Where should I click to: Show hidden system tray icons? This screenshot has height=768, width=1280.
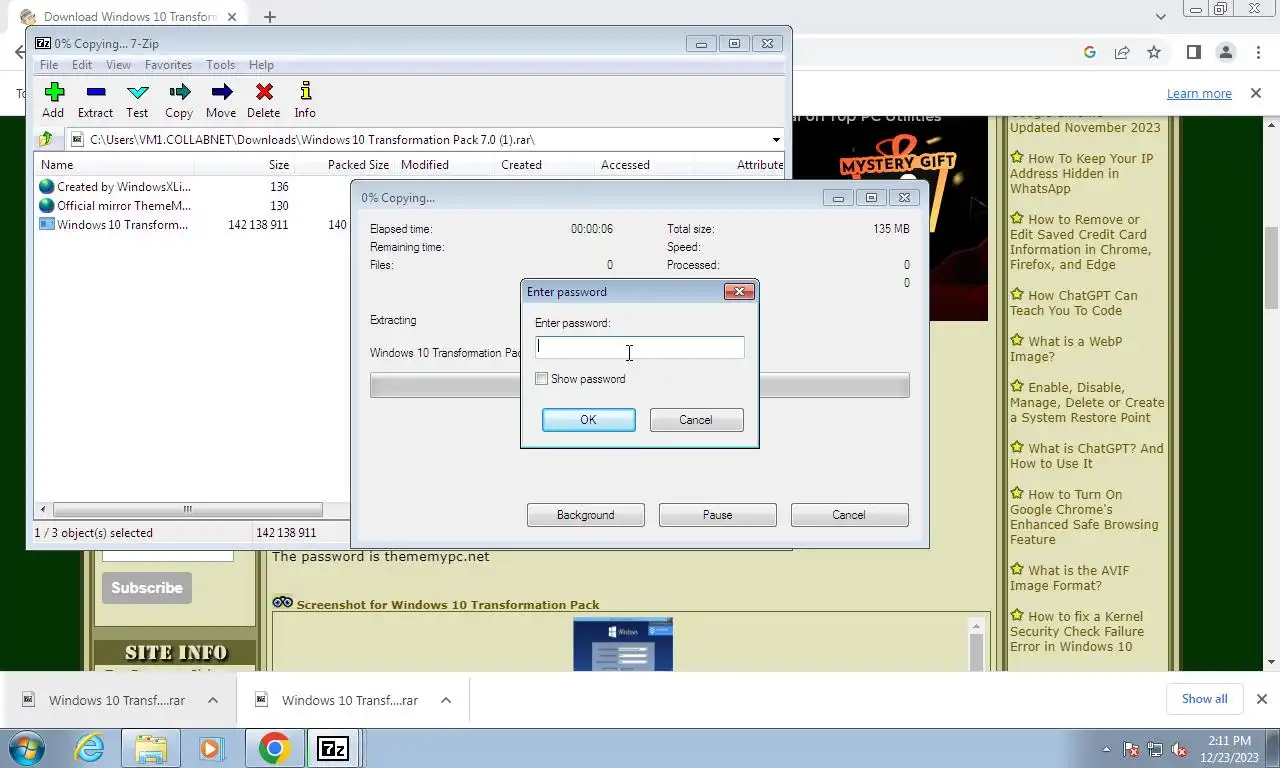point(1106,749)
